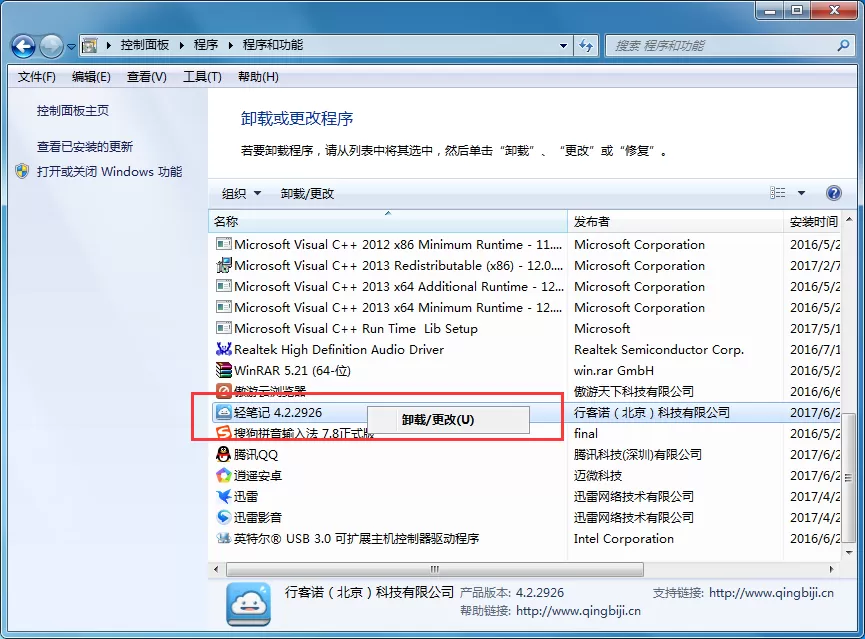Click the 傲游云浏览器 icon

[223, 391]
